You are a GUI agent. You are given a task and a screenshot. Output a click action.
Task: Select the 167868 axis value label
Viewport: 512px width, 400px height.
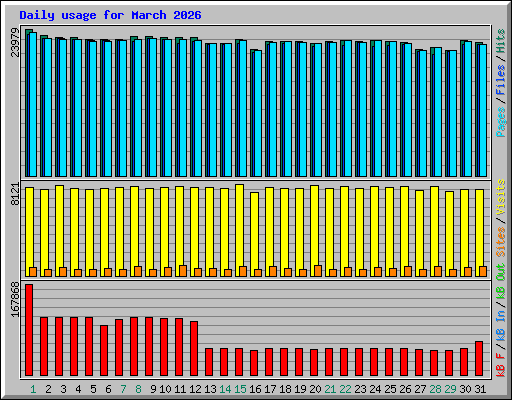15,299
